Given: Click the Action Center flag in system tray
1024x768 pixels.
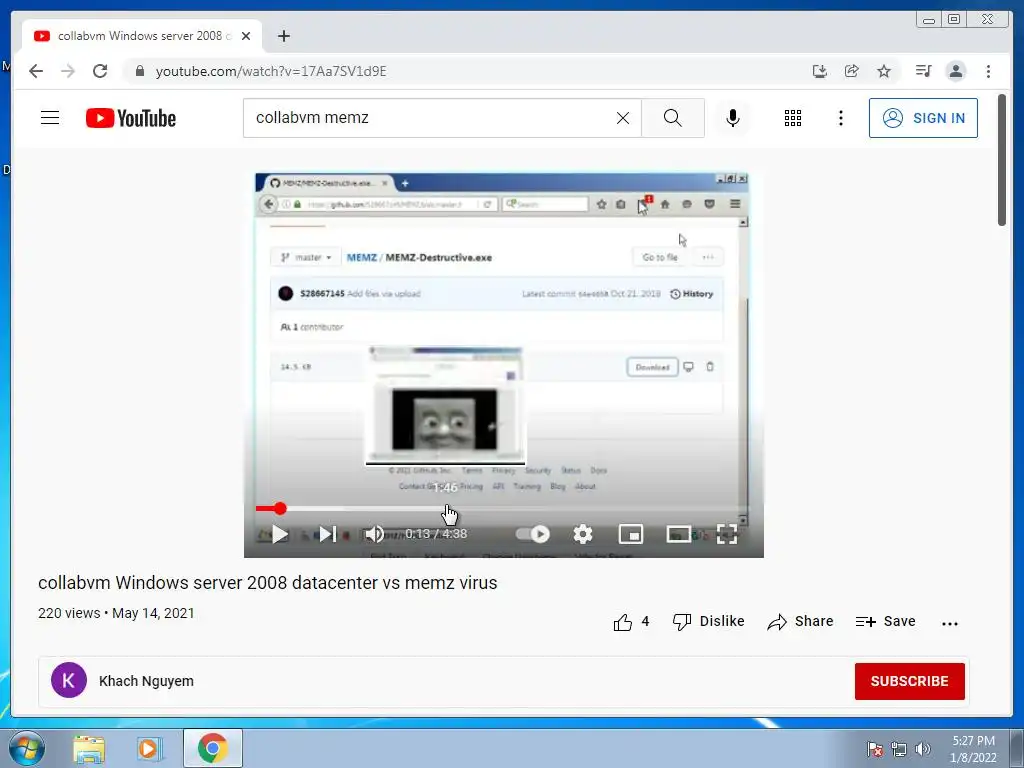Looking at the screenshot, I should click(x=875, y=749).
